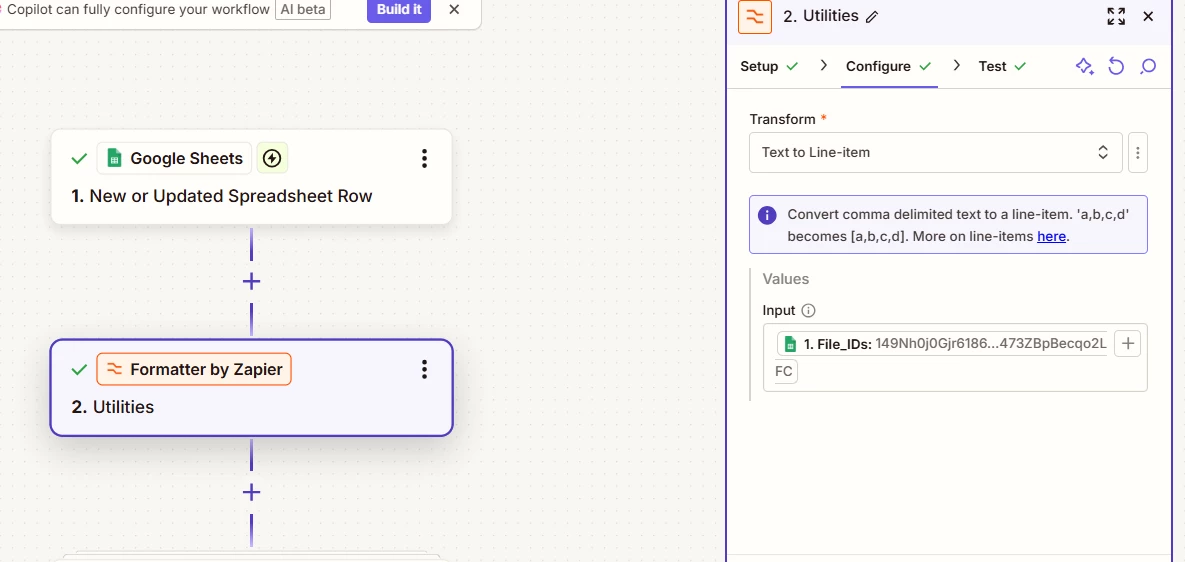Add data with the Input plus button
This screenshot has width=1185, height=562.
1128,344
